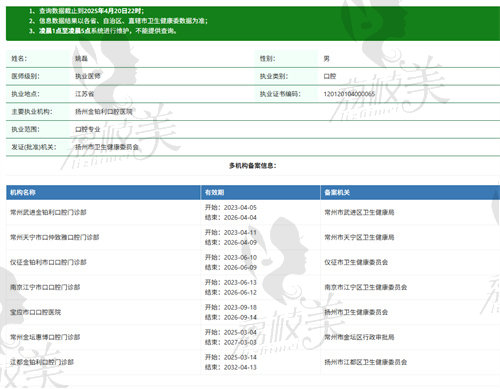Select institution 常州武进金铂利口腔门诊部
500x389 pixels.
coord(48,212)
